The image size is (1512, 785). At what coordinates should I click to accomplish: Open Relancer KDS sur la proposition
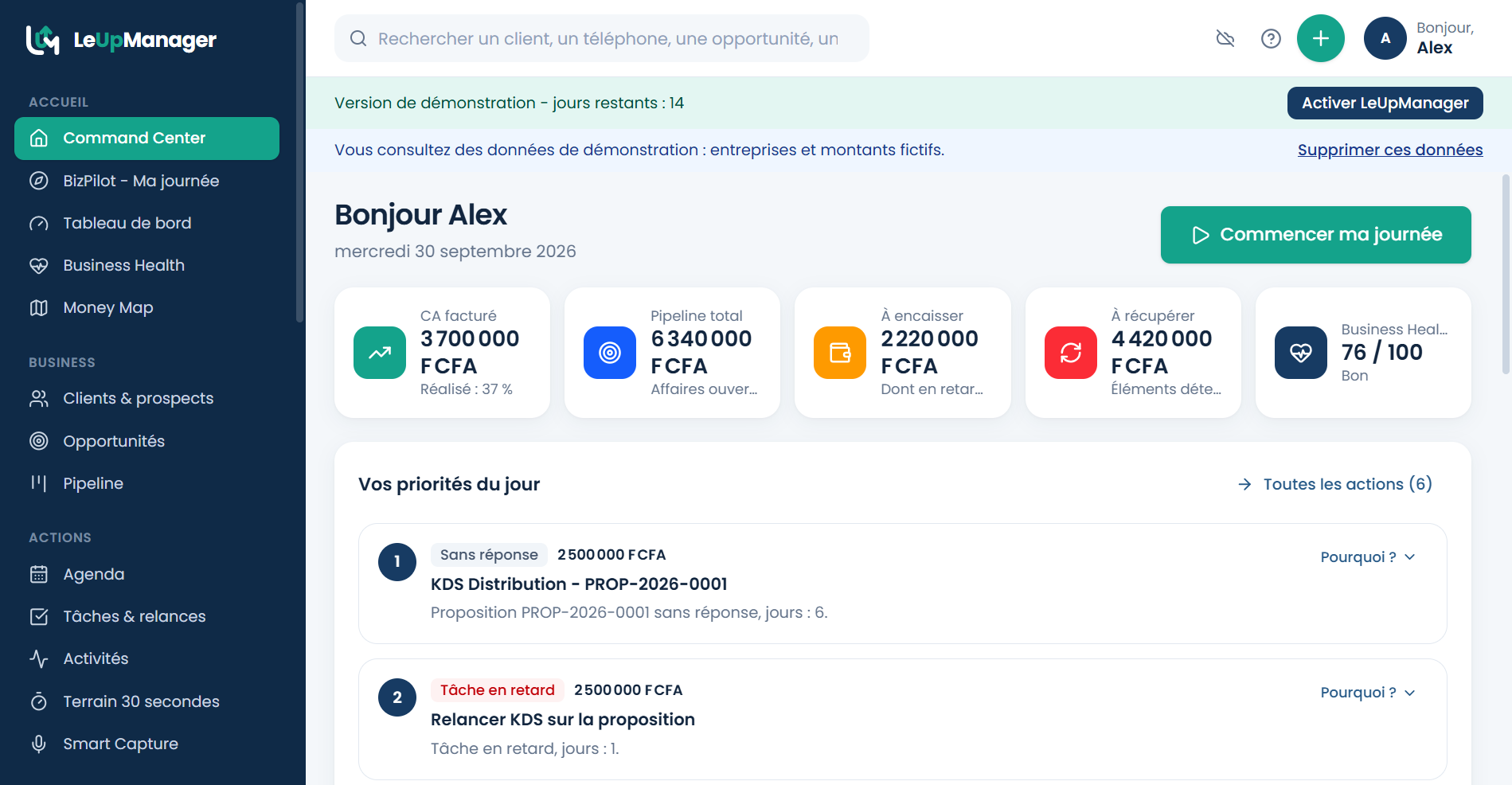563,720
